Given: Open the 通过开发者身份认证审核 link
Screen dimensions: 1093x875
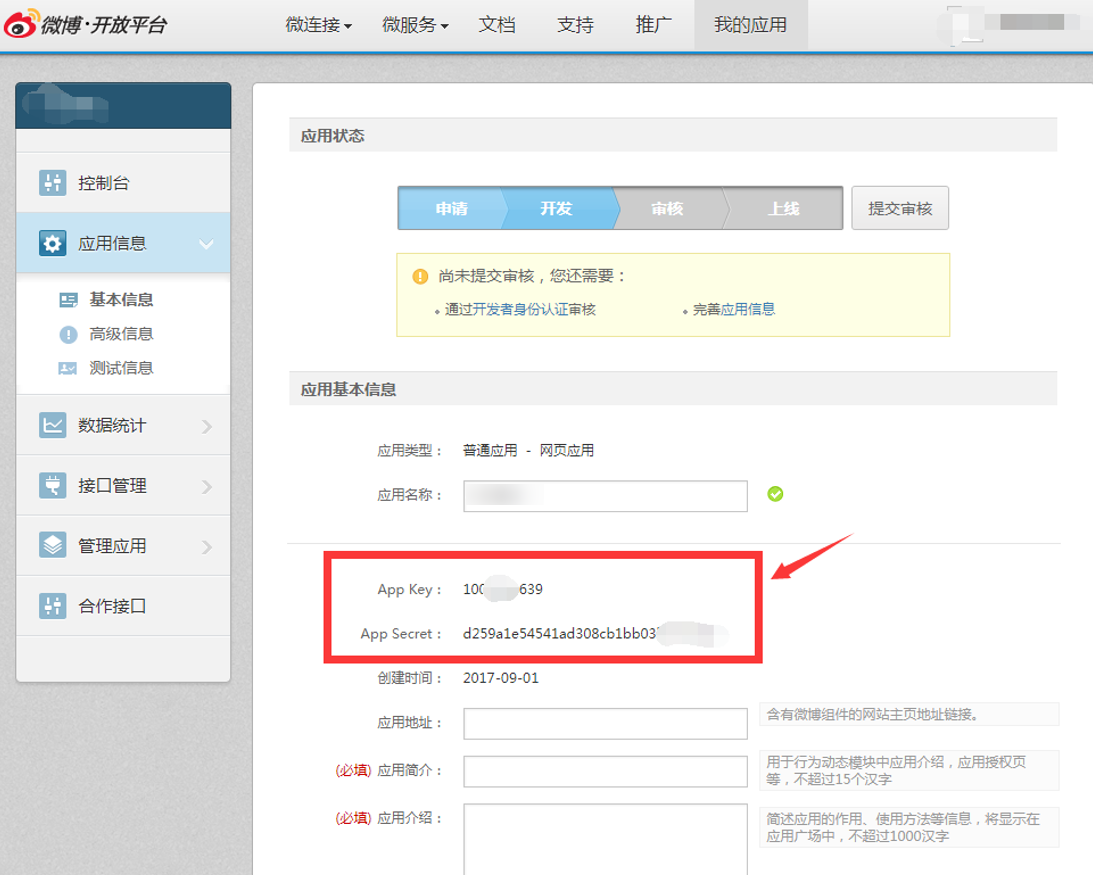Looking at the screenshot, I should (520, 310).
